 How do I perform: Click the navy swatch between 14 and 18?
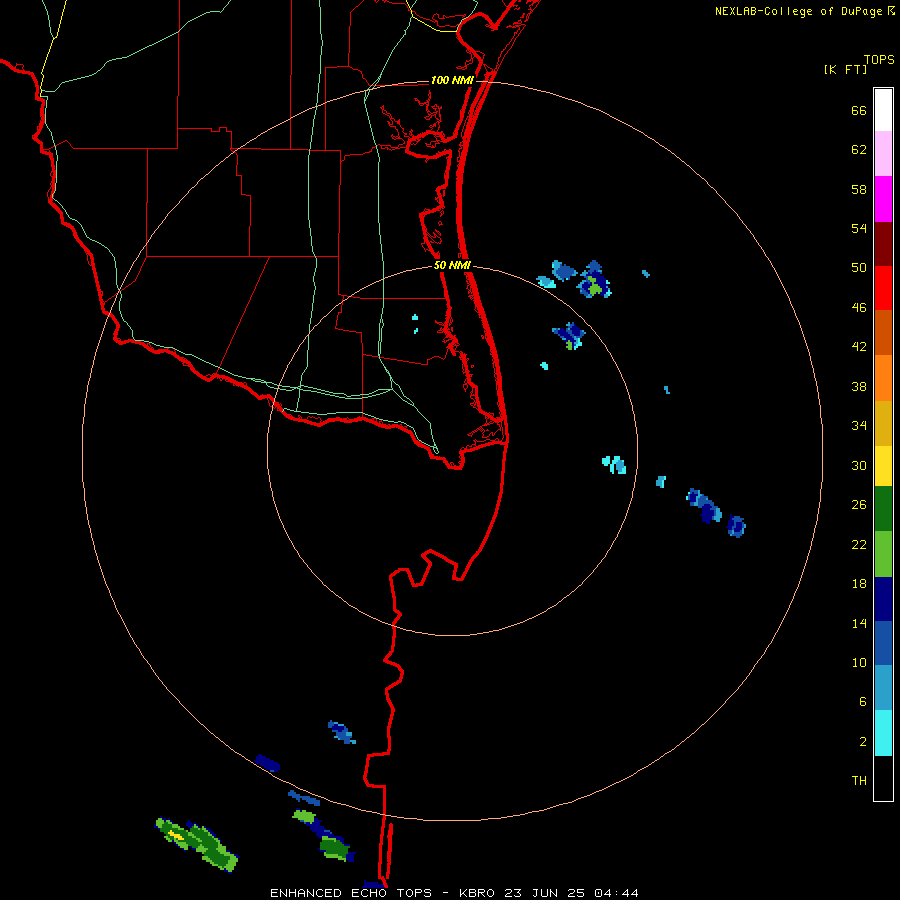pos(883,599)
